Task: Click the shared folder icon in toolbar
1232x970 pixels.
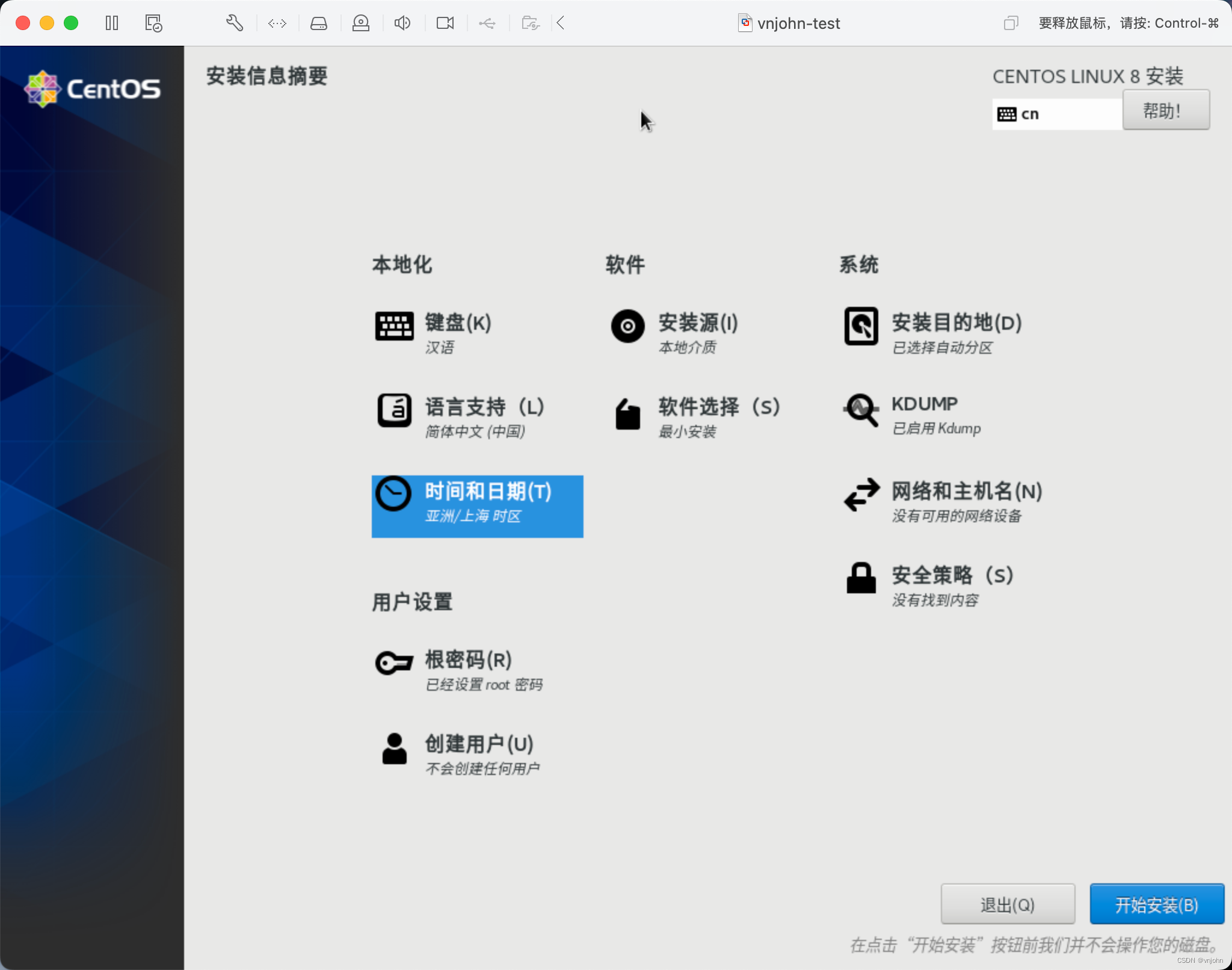Action: click(530, 23)
